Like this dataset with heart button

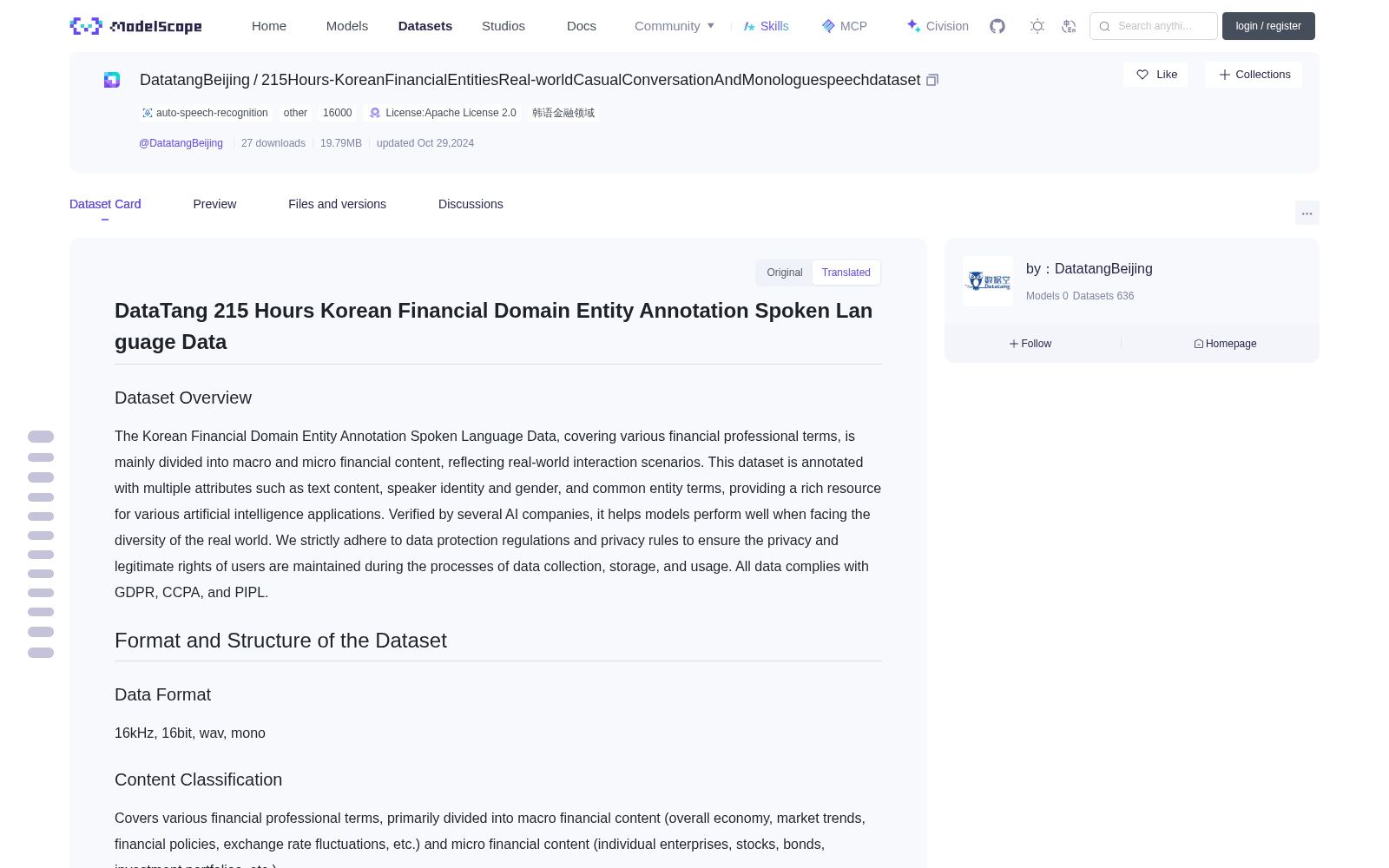click(x=1155, y=75)
